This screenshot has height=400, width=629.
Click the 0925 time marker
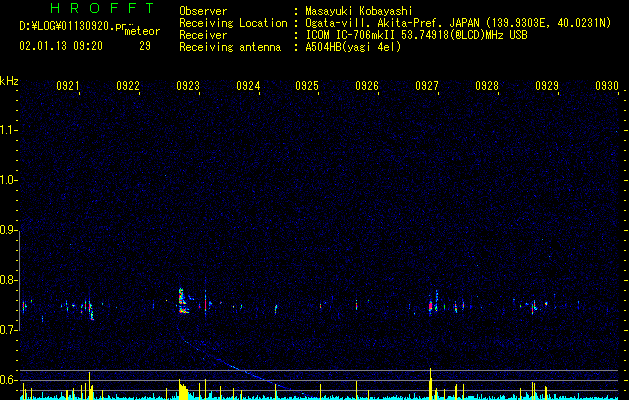point(307,86)
